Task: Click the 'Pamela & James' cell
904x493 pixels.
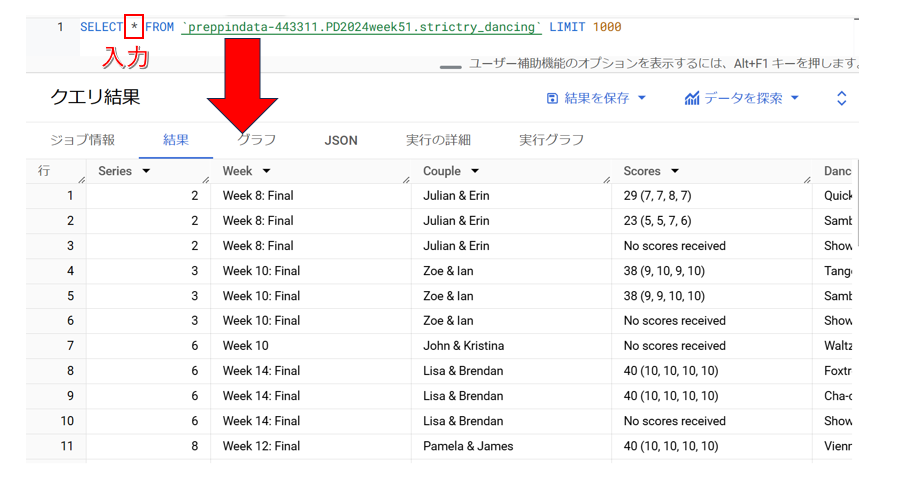Action: (468, 446)
